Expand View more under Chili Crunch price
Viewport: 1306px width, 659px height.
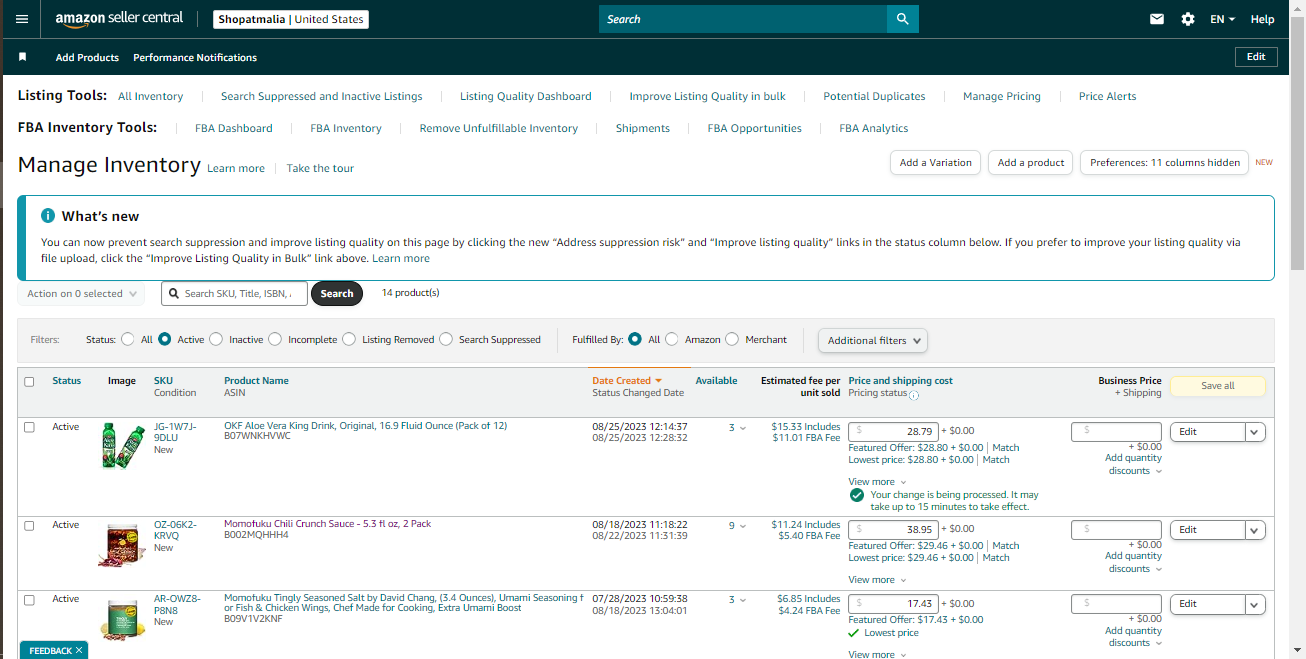click(877, 580)
